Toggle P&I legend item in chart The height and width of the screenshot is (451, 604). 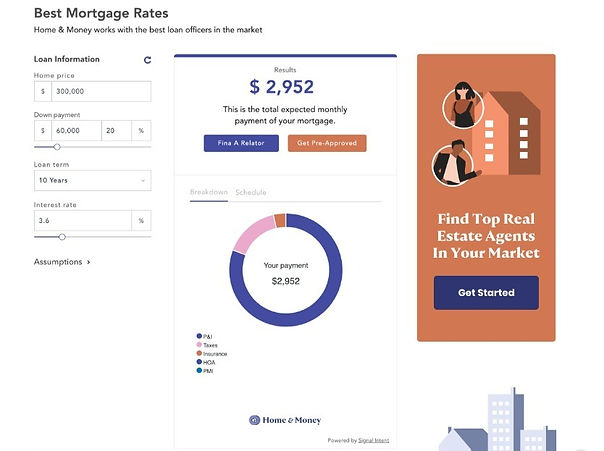204,337
